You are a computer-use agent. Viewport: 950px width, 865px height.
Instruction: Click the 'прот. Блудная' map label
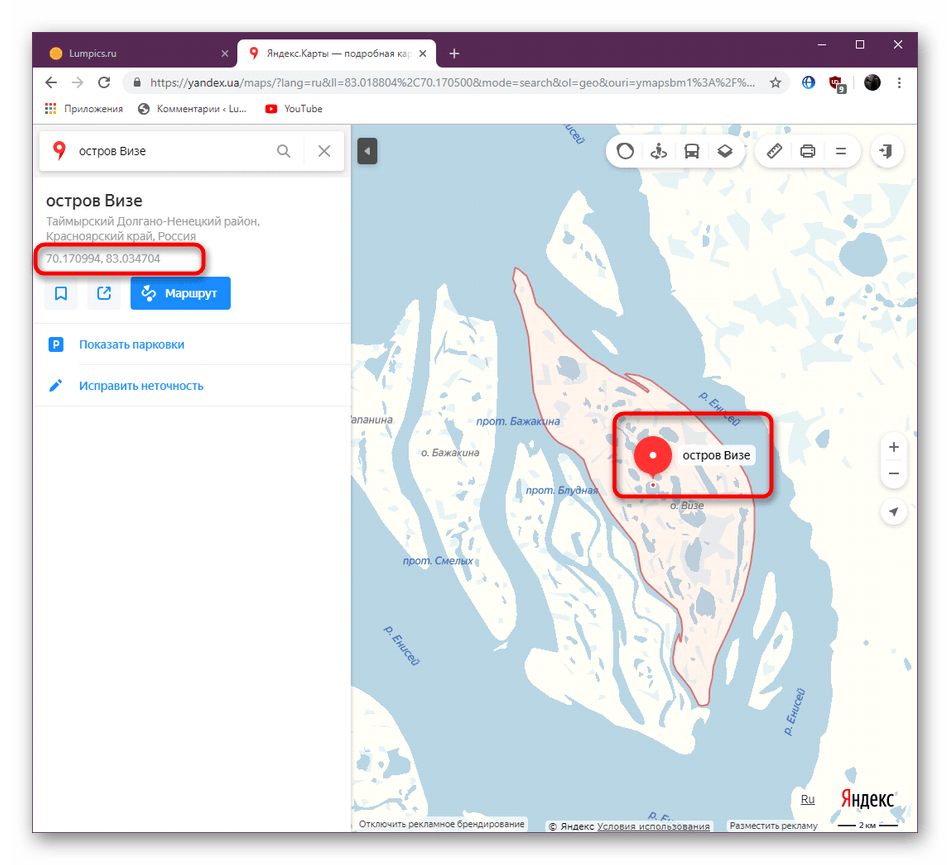(562, 490)
